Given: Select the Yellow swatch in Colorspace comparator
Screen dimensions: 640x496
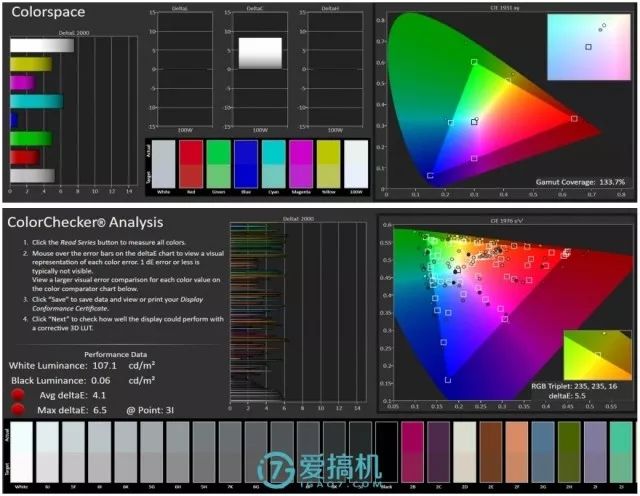Looking at the screenshot, I should tap(329, 162).
